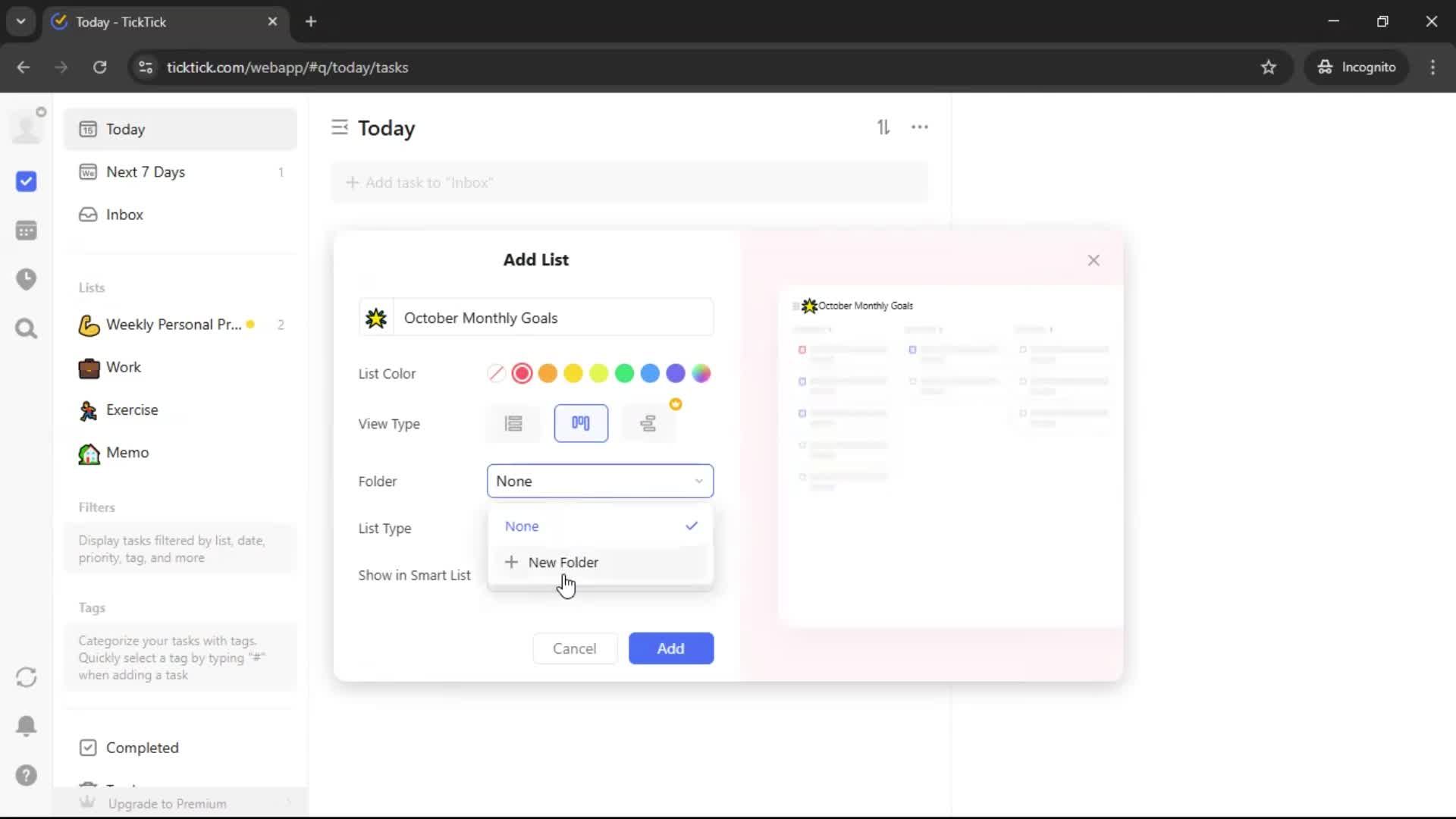
Task: Click the Search magnifier icon in sidebar
Action: [x=26, y=328]
